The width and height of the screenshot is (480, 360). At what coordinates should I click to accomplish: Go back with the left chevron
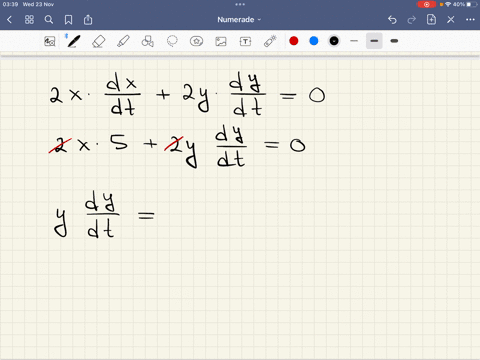(9, 20)
